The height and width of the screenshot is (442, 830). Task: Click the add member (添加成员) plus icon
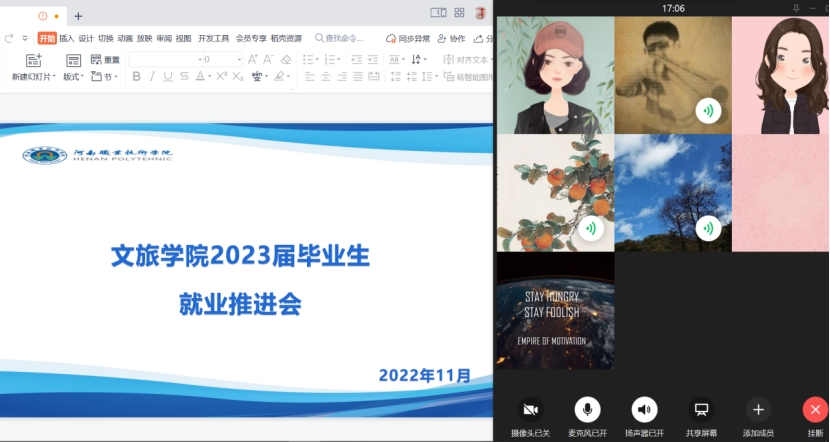pyautogui.click(x=758, y=409)
